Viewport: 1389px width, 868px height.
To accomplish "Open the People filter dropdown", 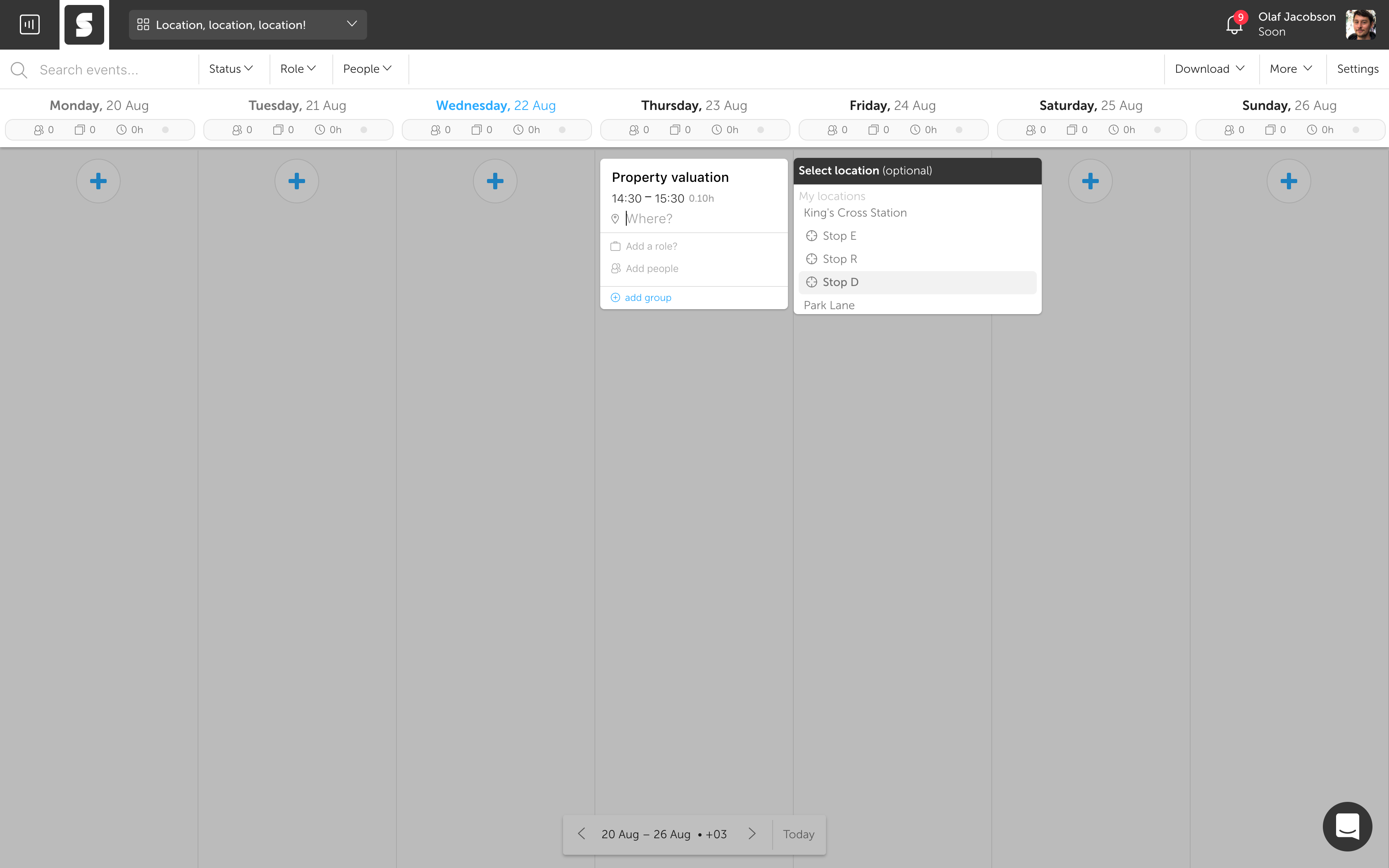I will point(368,69).
